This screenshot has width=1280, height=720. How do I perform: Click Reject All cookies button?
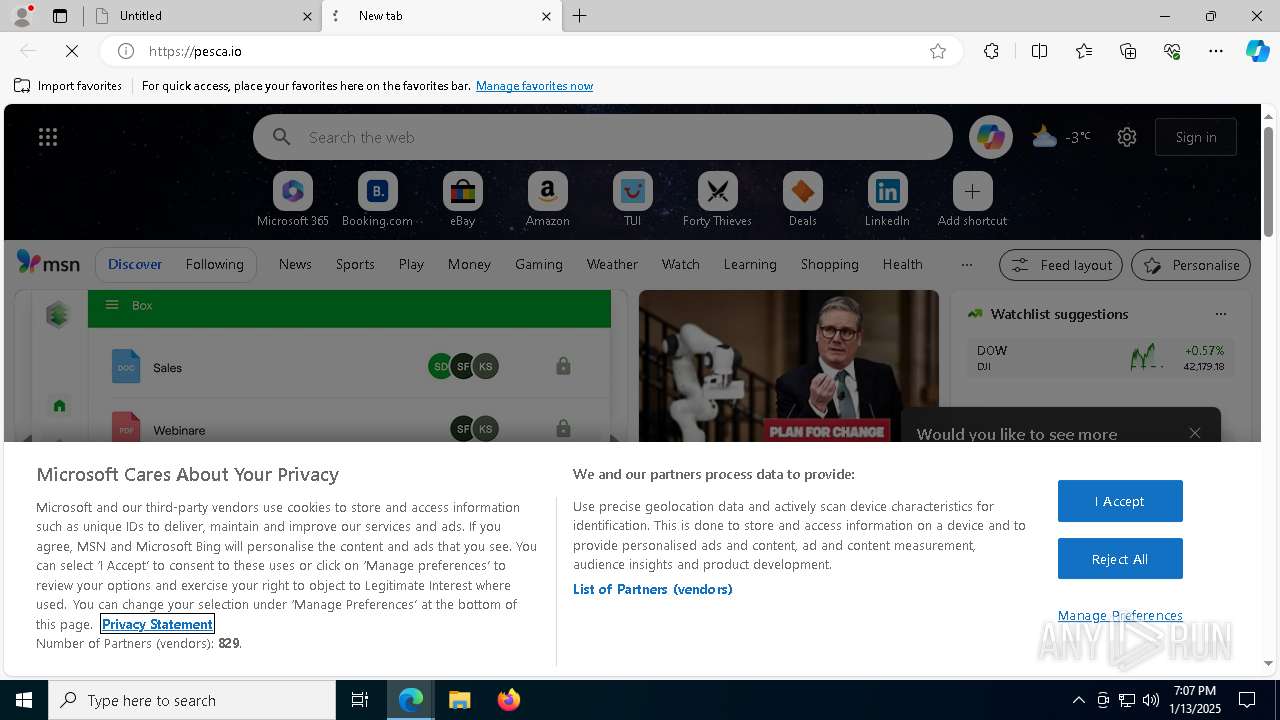[x=1120, y=559]
